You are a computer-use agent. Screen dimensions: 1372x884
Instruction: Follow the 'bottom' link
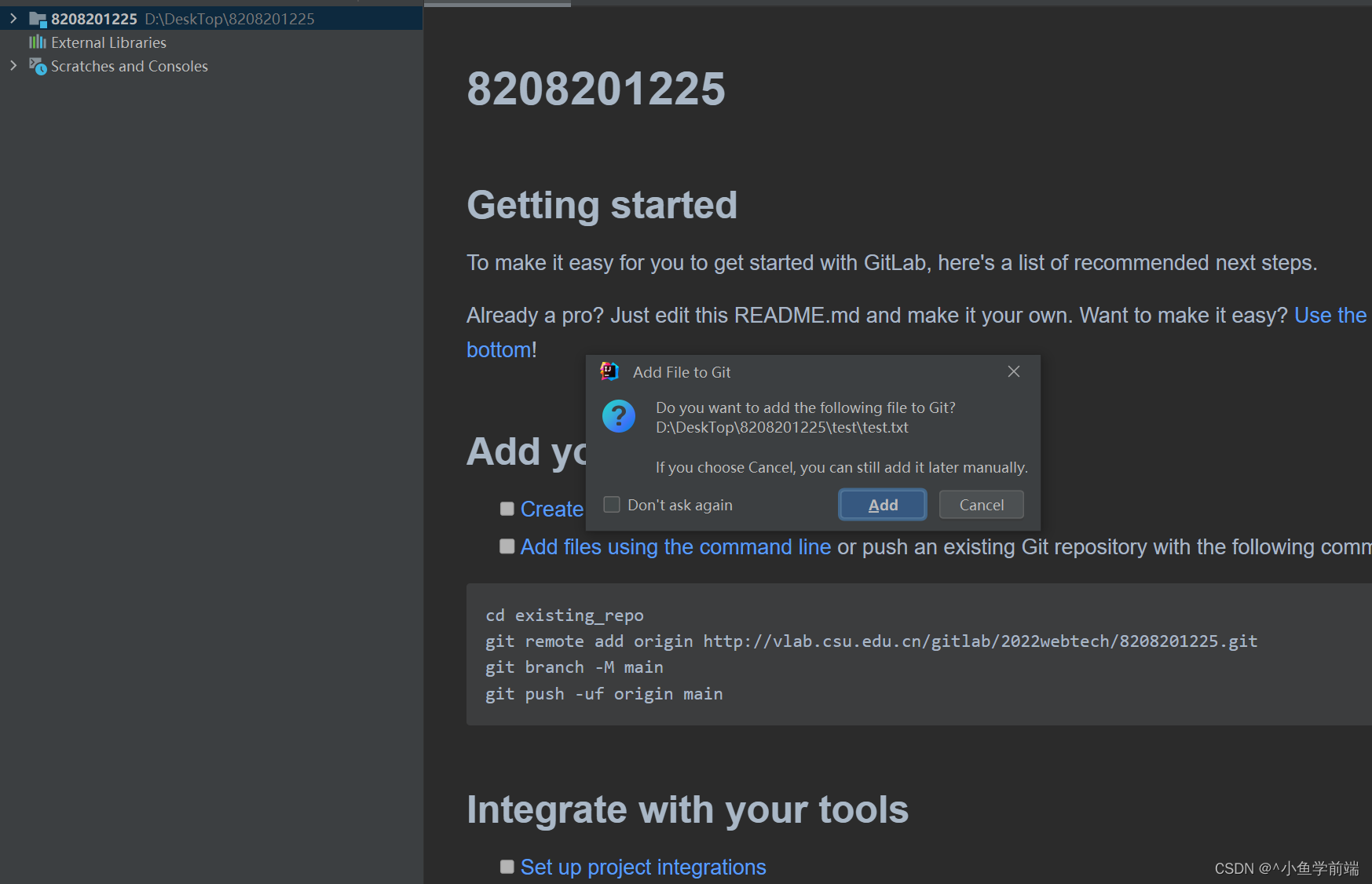coord(499,349)
